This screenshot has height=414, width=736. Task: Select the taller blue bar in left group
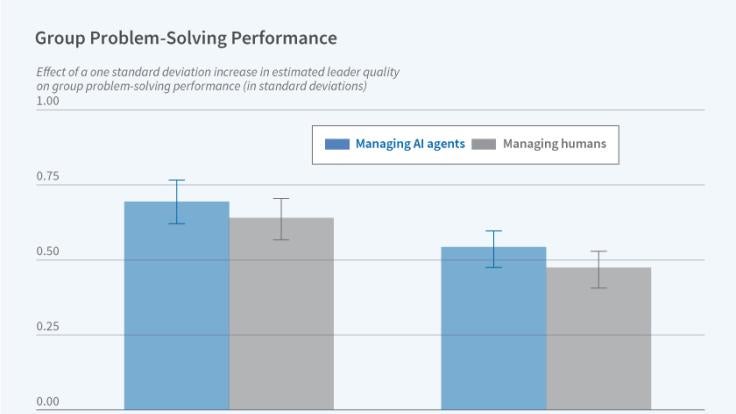176,310
